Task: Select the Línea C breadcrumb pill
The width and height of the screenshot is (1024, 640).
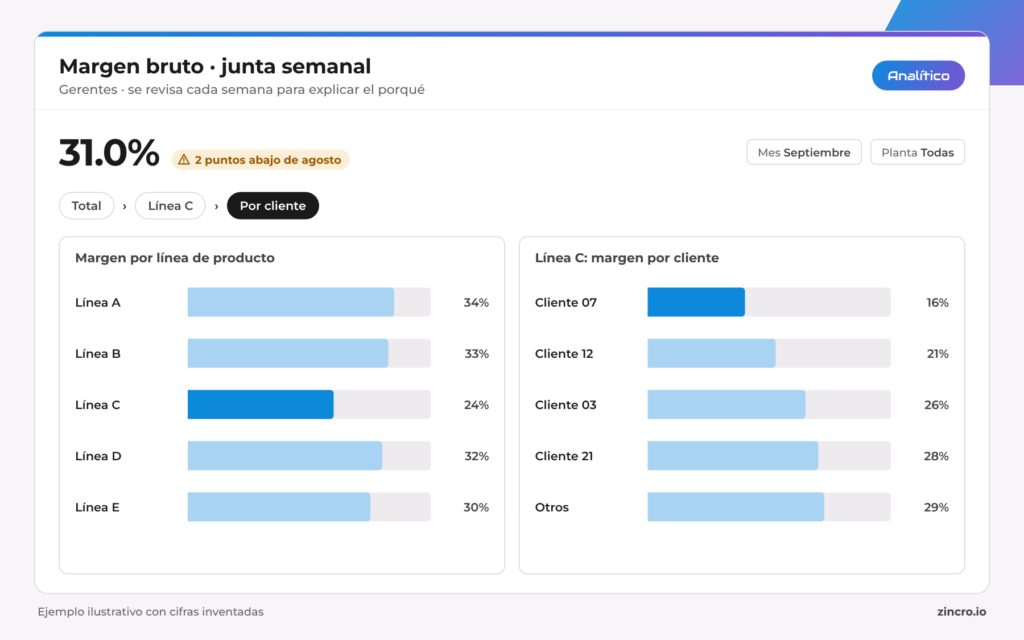Action: pos(170,206)
